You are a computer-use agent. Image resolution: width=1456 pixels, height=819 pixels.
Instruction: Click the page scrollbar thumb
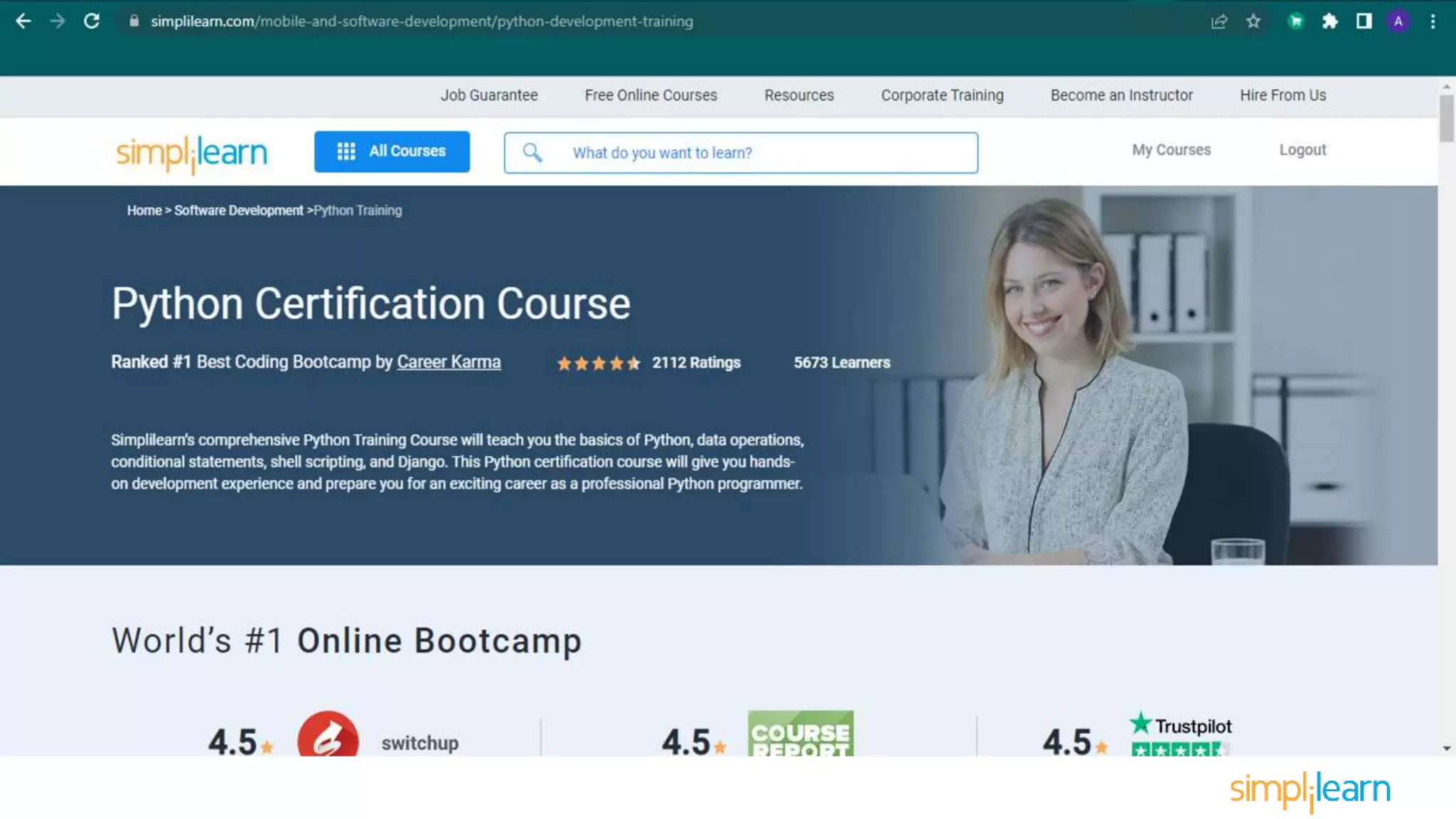coord(1447,119)
